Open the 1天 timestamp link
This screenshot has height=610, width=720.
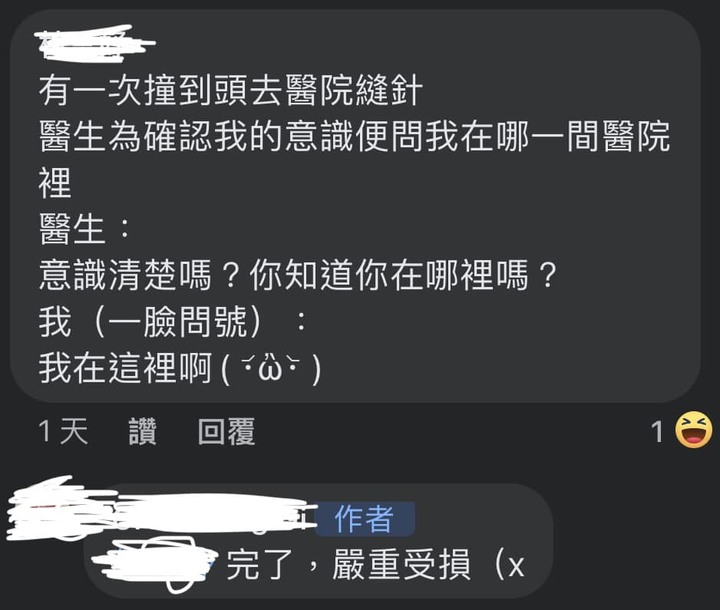coord(63,432)
